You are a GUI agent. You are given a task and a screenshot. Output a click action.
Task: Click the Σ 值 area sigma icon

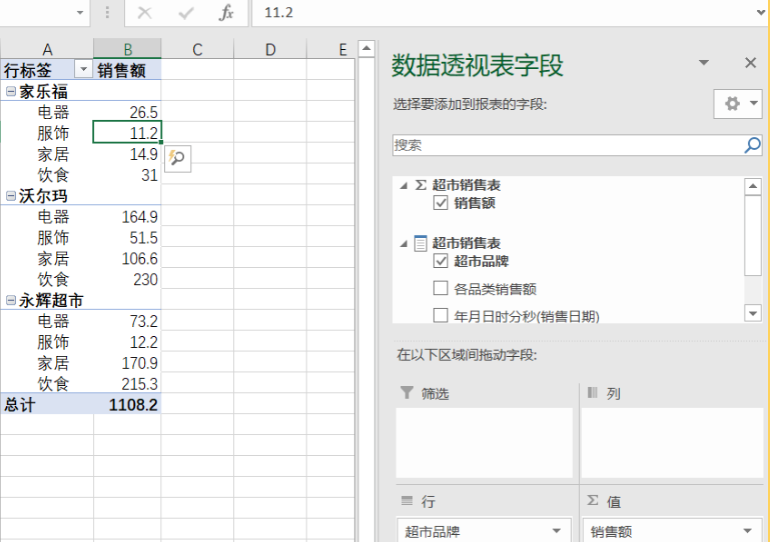coord(593,500)
